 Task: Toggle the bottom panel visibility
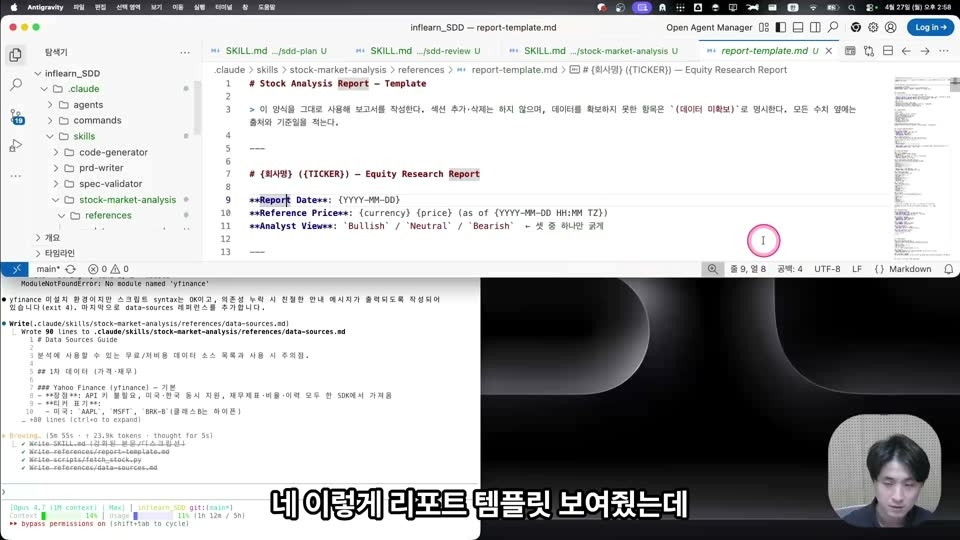point(798,28)
